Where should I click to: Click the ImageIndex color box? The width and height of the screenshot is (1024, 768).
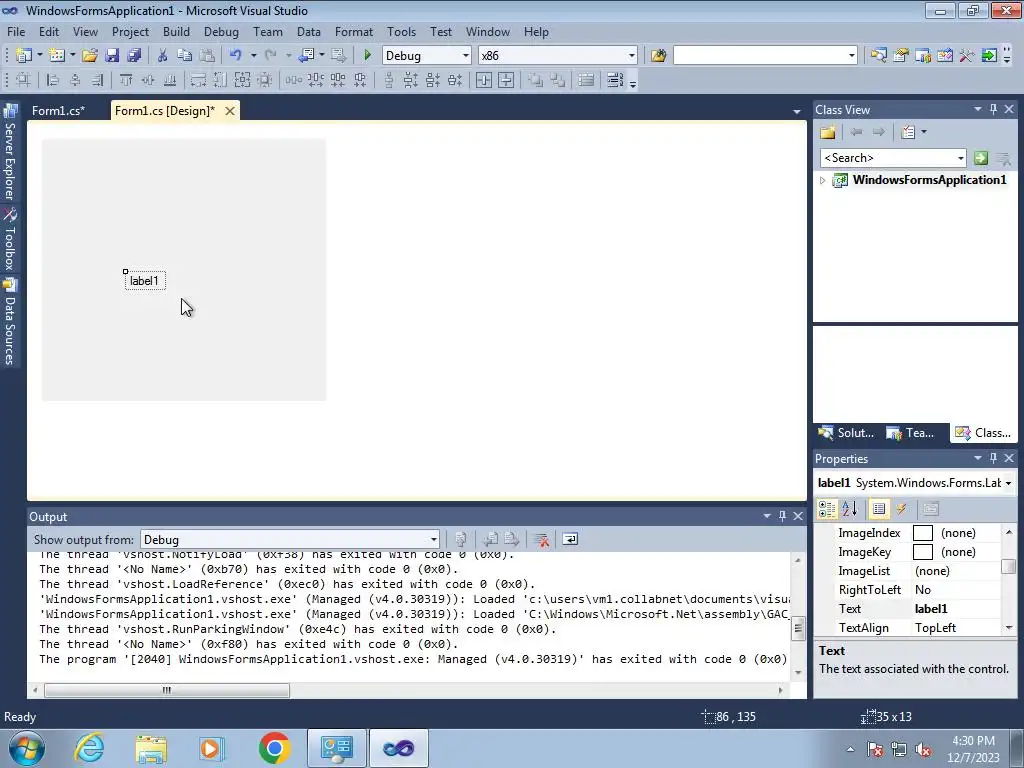click(923, 533)
